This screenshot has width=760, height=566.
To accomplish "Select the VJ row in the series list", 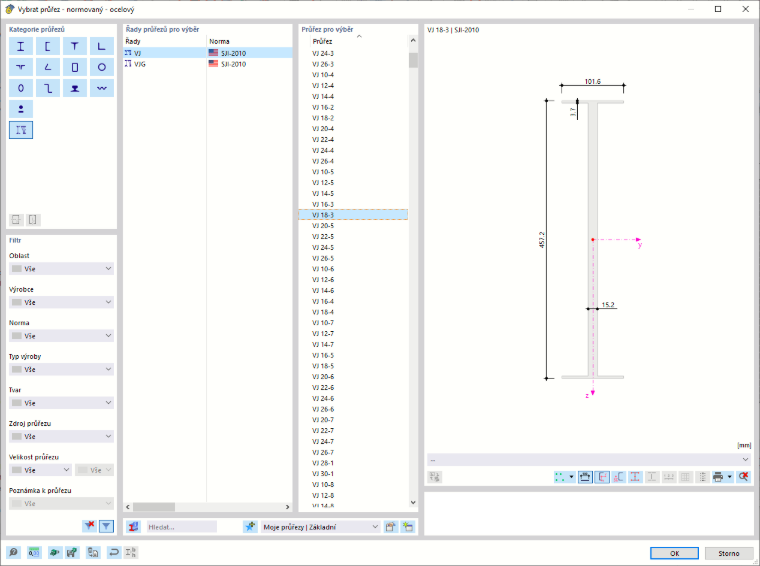I will (x=208, y=53).
